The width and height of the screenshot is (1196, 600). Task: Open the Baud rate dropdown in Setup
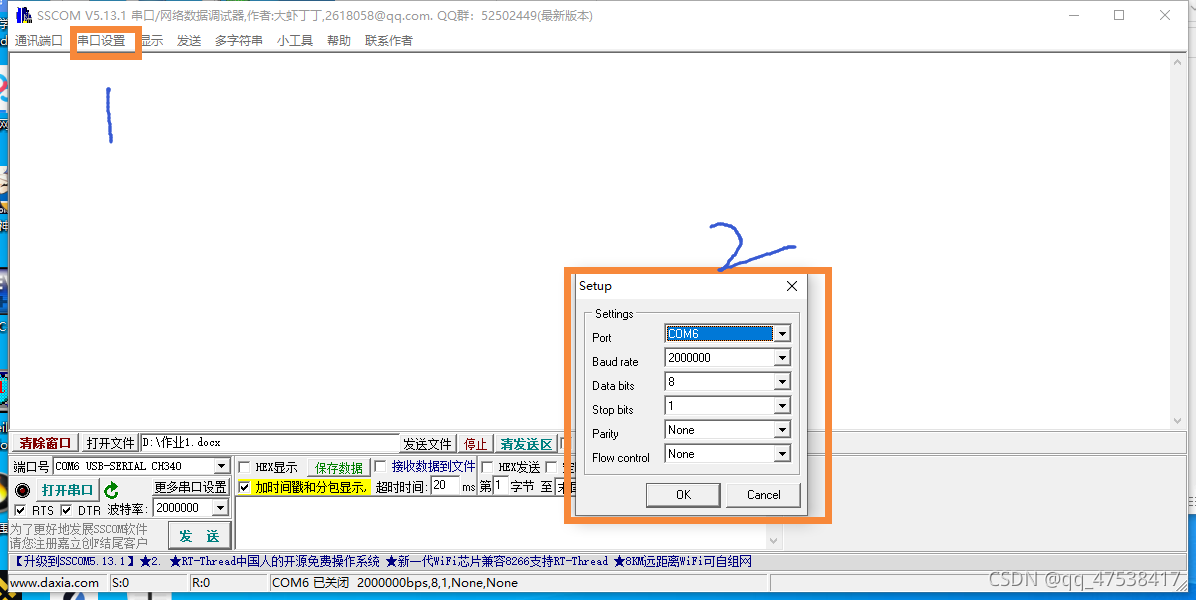782,358
